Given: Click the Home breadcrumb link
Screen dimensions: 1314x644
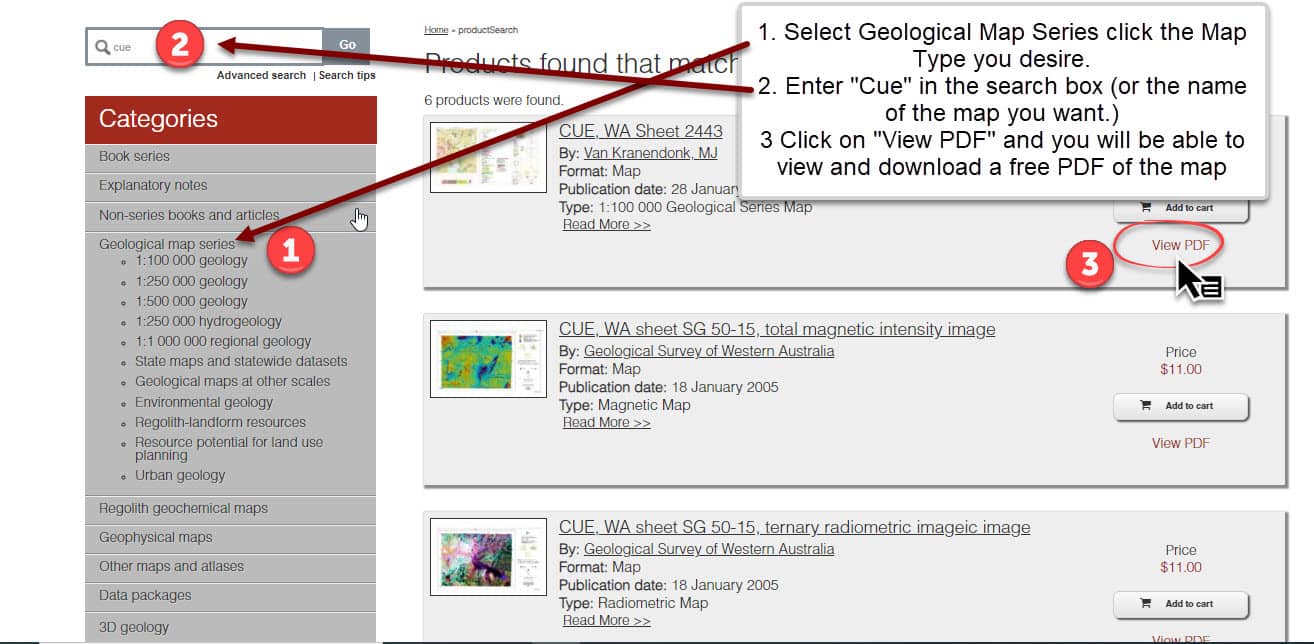Looking at the screenshot, I should [x=436, y=30].
